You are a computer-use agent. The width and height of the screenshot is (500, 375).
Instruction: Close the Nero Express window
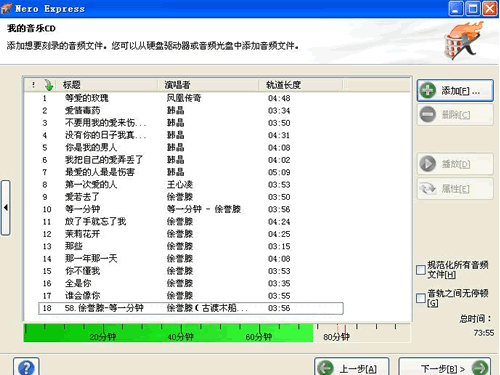pyautogui.click(x=490, y=8)
